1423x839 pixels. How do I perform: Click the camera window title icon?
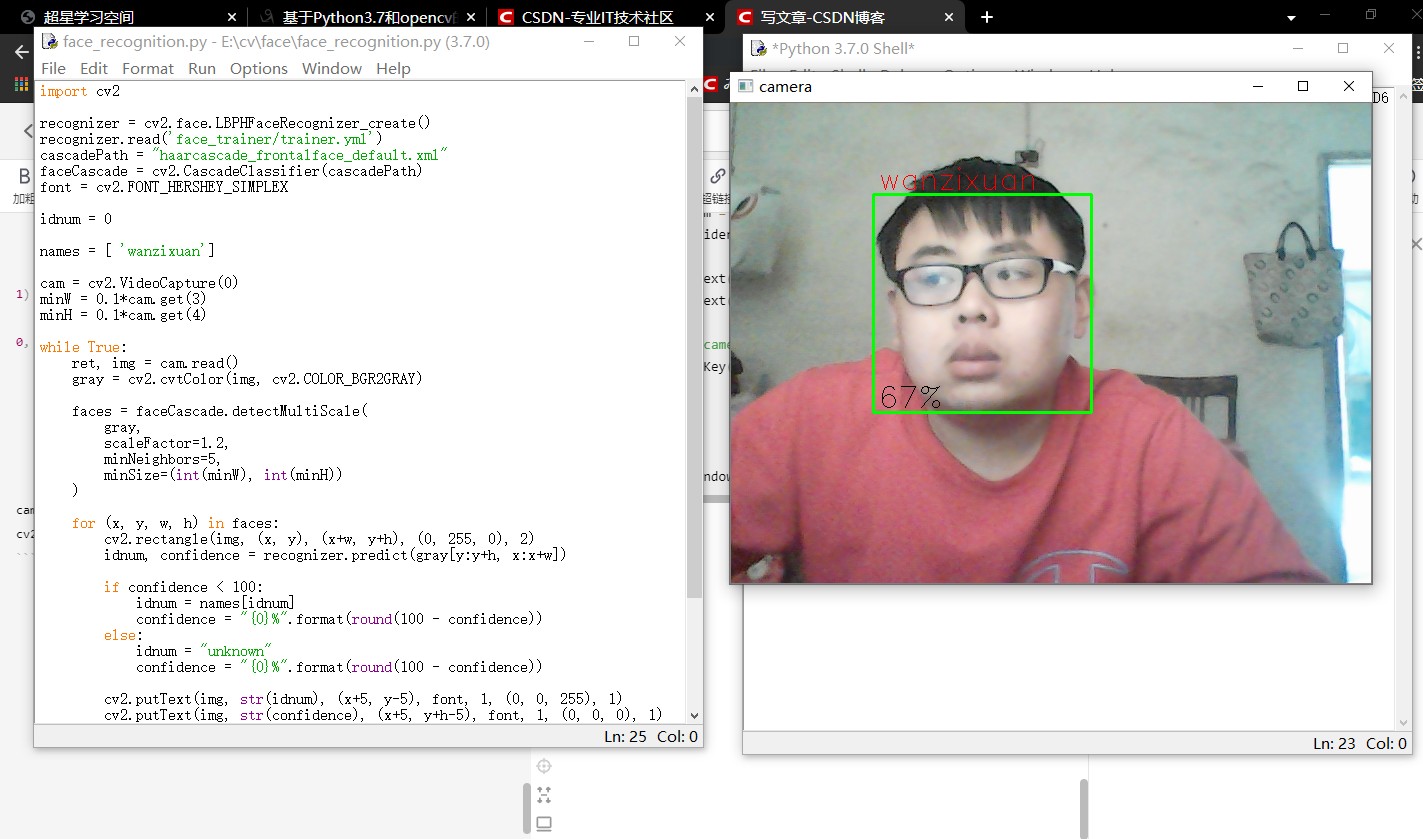click(x=745, y=86)
